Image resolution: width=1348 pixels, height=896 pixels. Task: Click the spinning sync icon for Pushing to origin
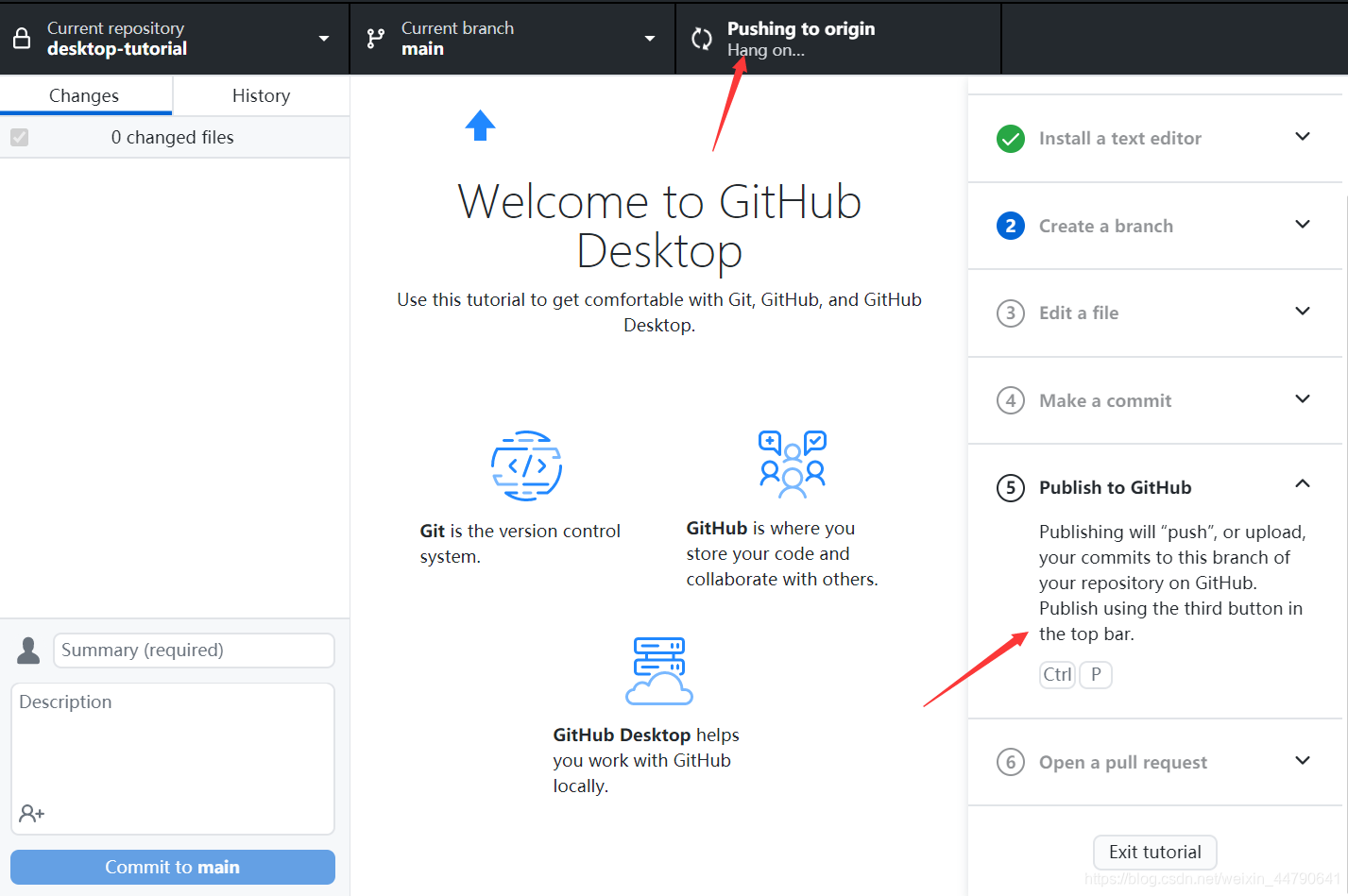702,39
